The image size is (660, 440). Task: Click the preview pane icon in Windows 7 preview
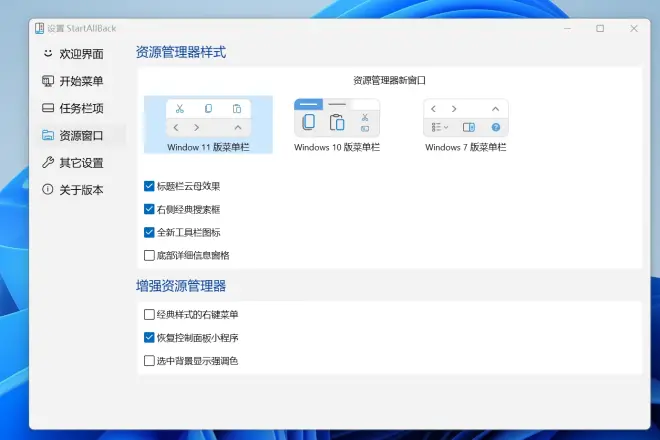coord(468,127)
